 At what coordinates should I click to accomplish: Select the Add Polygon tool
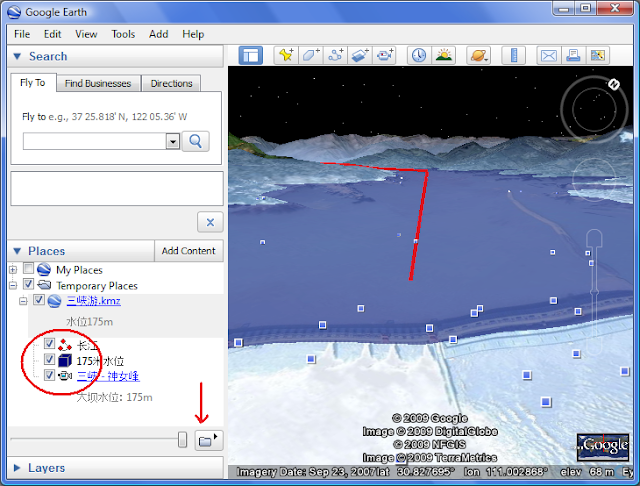(311, 55)
